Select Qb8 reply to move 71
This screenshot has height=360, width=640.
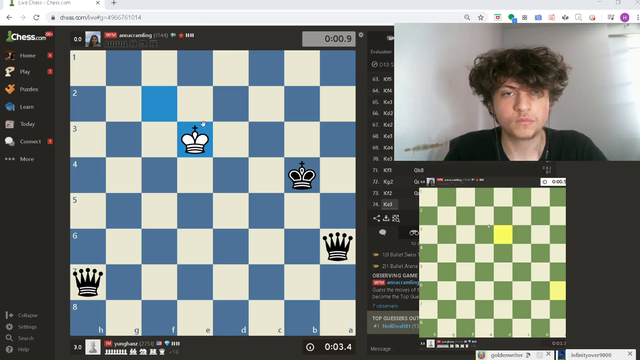click(x=419, y=170)
